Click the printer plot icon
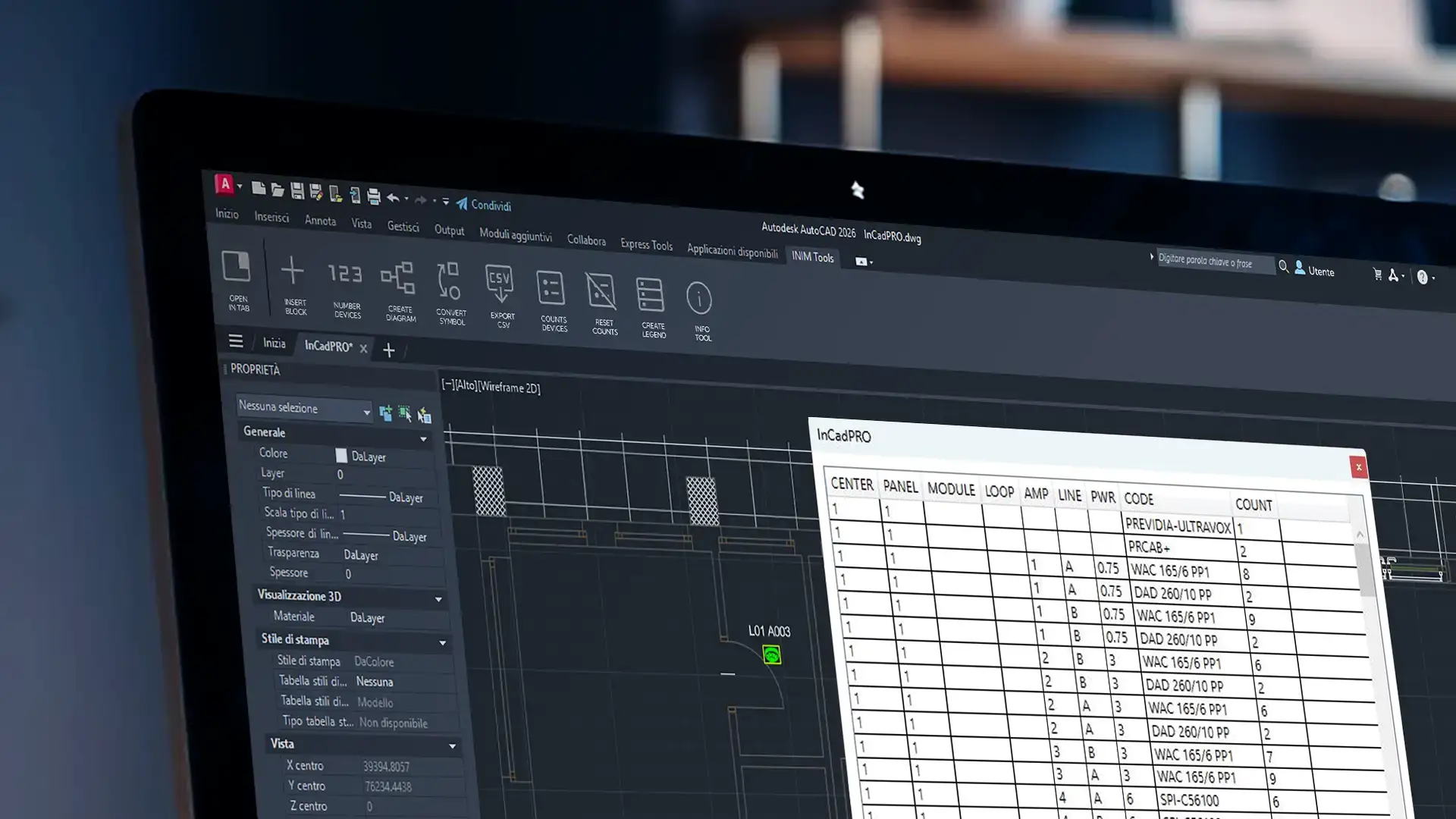 [374, 196]
